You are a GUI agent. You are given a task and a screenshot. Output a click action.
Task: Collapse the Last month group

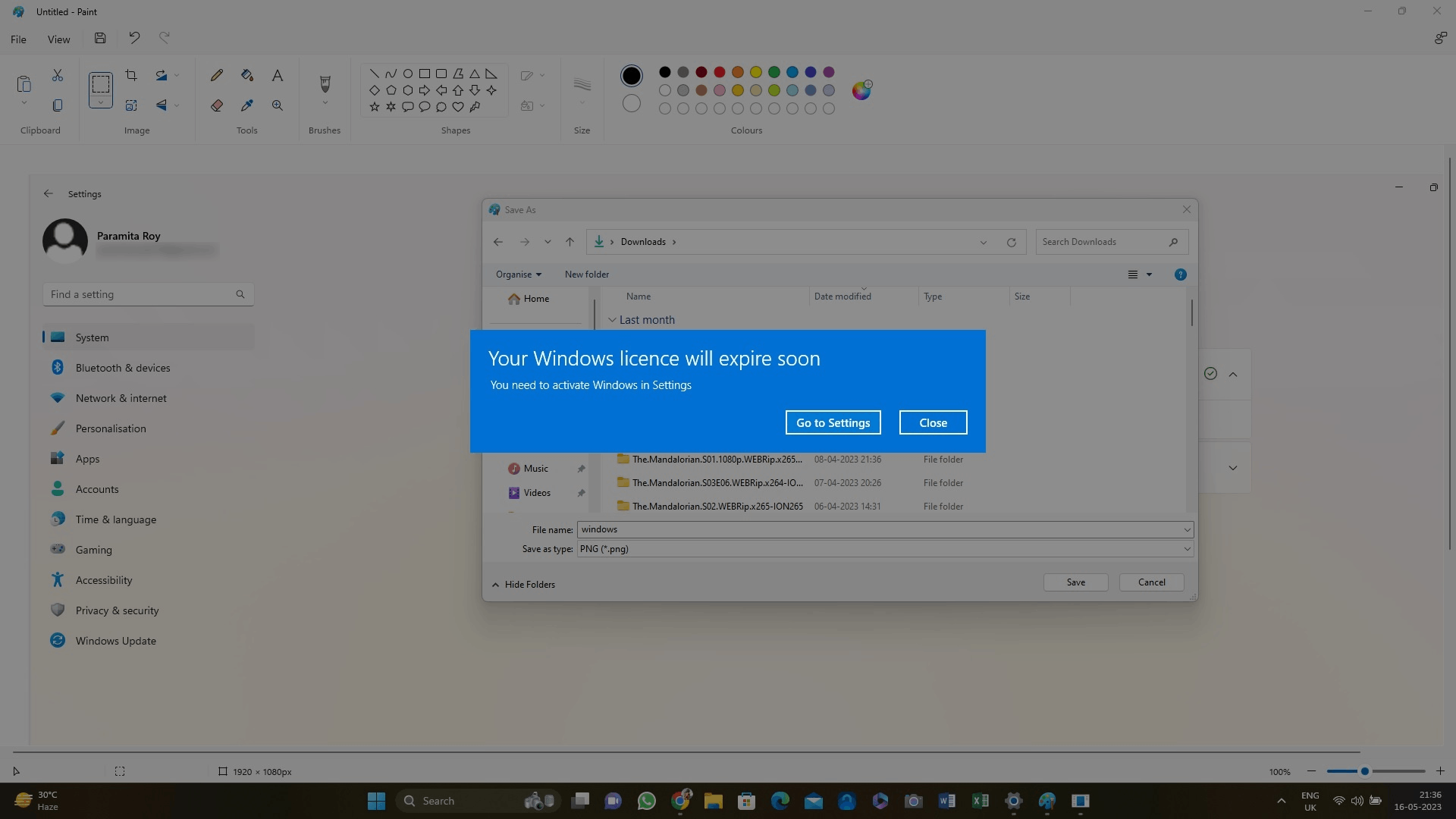612,320
